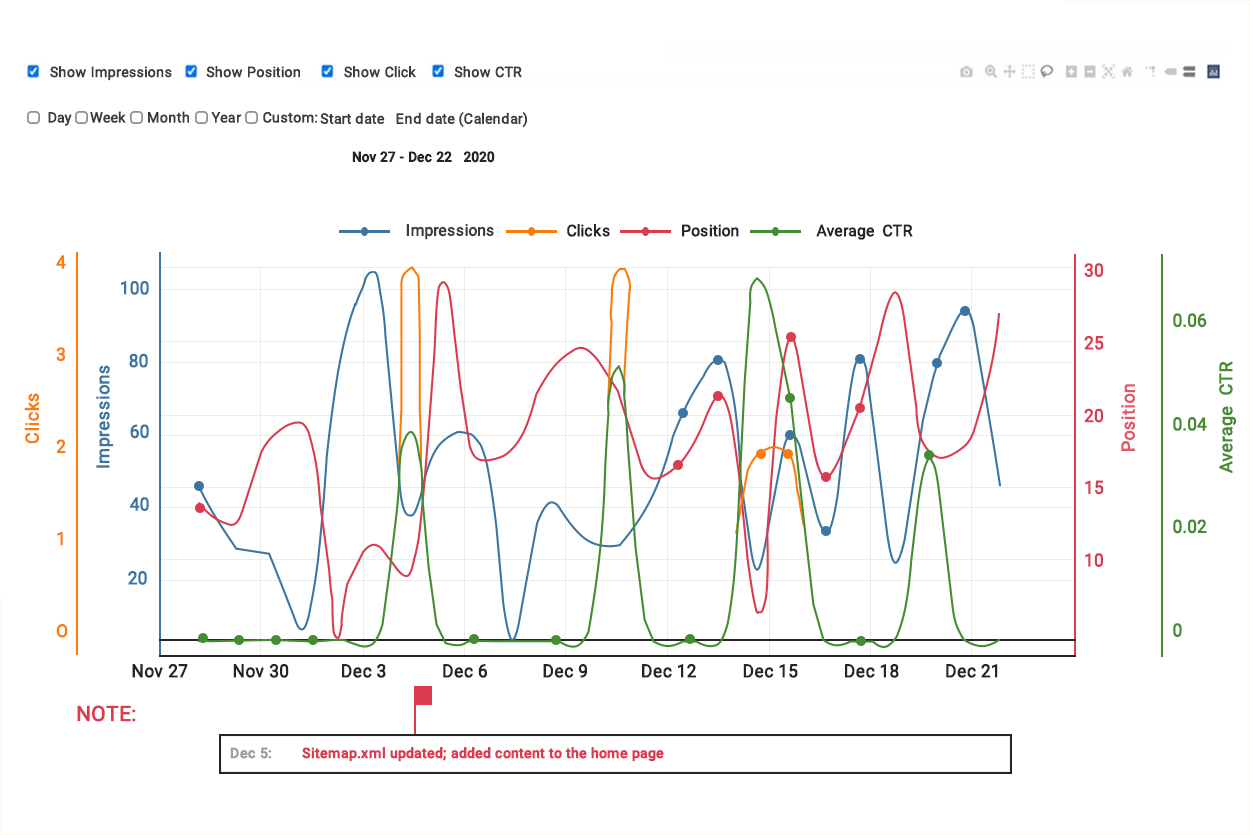Download plot as PNG with camera icon
The width and height of the screenshot is (1250, 835).
[x=966, y=72]
